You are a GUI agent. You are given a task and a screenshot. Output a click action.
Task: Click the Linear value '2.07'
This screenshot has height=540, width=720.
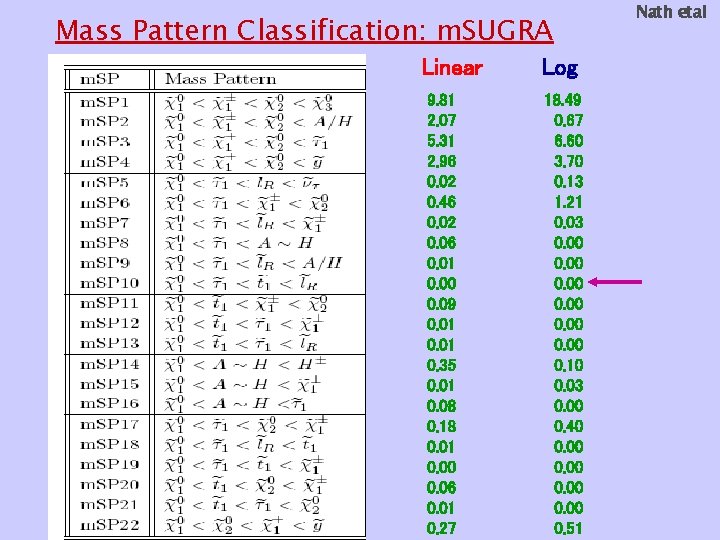tap(441, 120)
